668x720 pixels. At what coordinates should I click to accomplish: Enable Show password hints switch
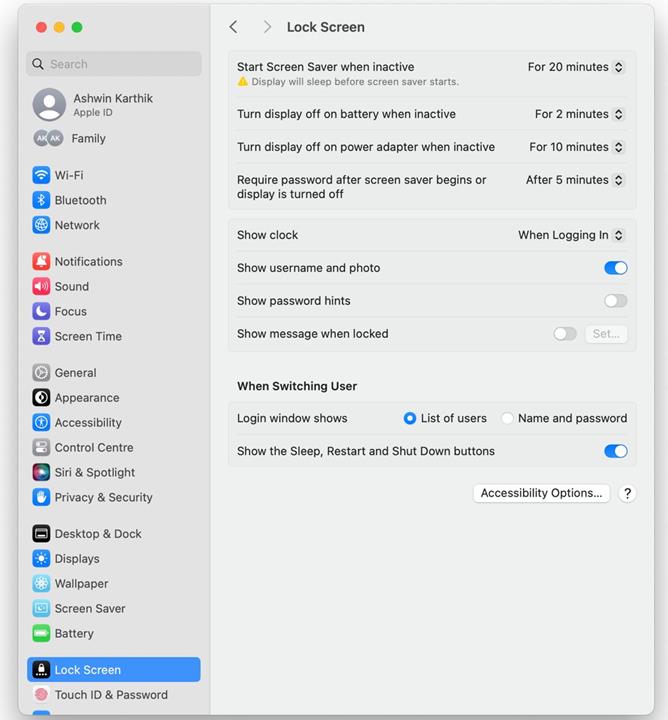616,301
